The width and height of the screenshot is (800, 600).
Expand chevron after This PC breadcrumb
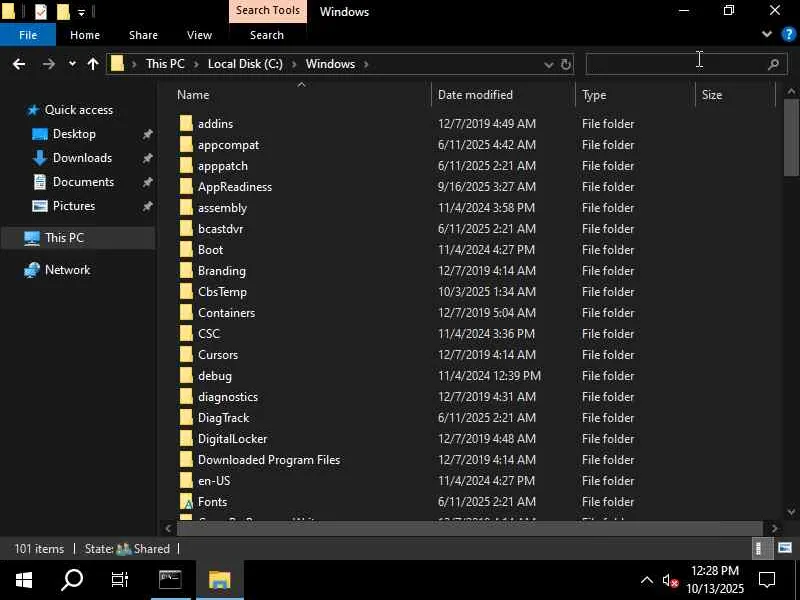pyautogui.click(x=196, y=64)
